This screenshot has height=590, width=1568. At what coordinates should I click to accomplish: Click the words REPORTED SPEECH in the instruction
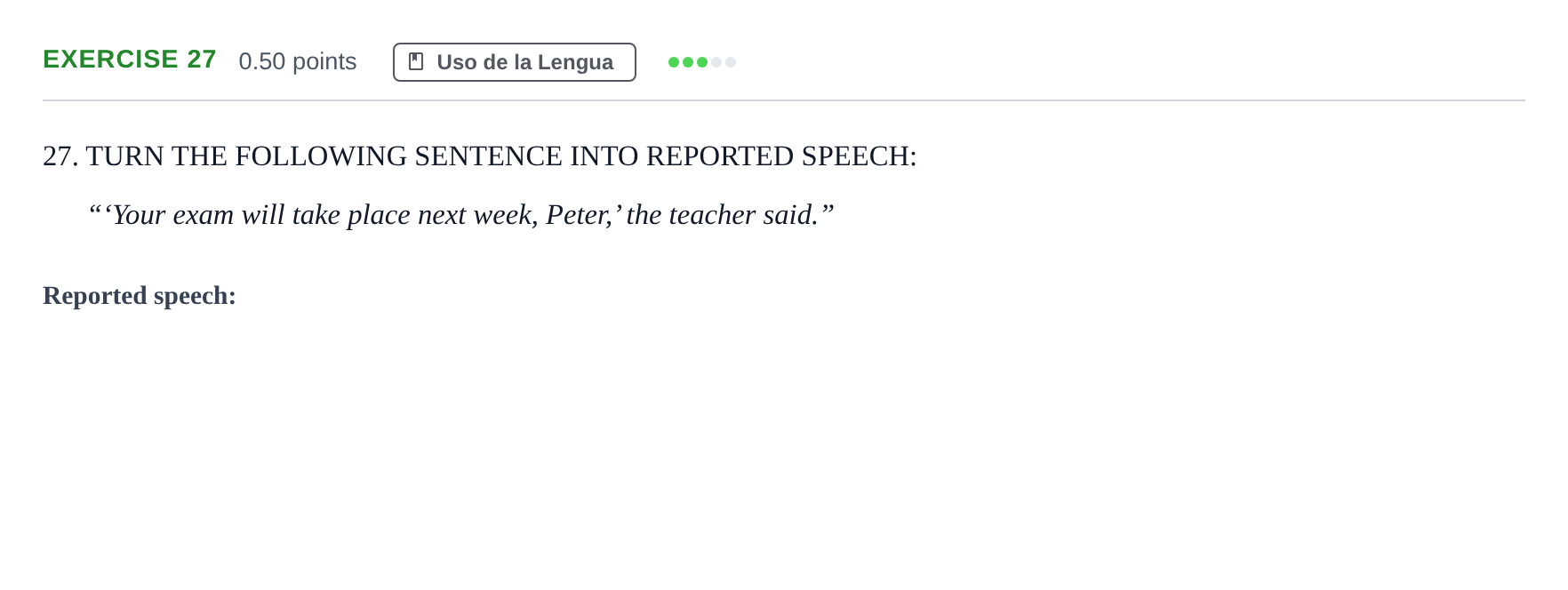point(781,156)
